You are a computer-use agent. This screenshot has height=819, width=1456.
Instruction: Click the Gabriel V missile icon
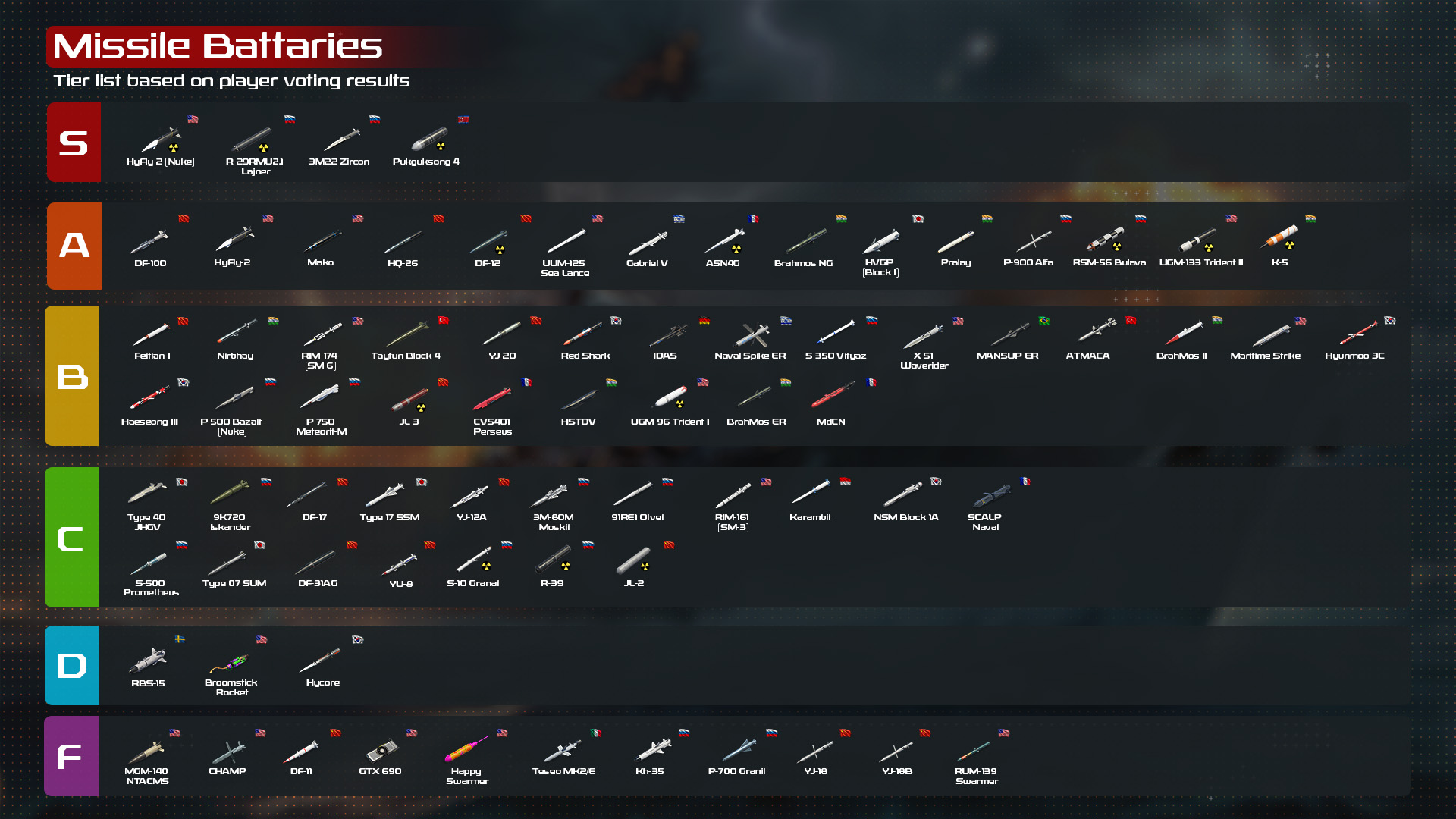pyautogui.click(x=648, y=243)
